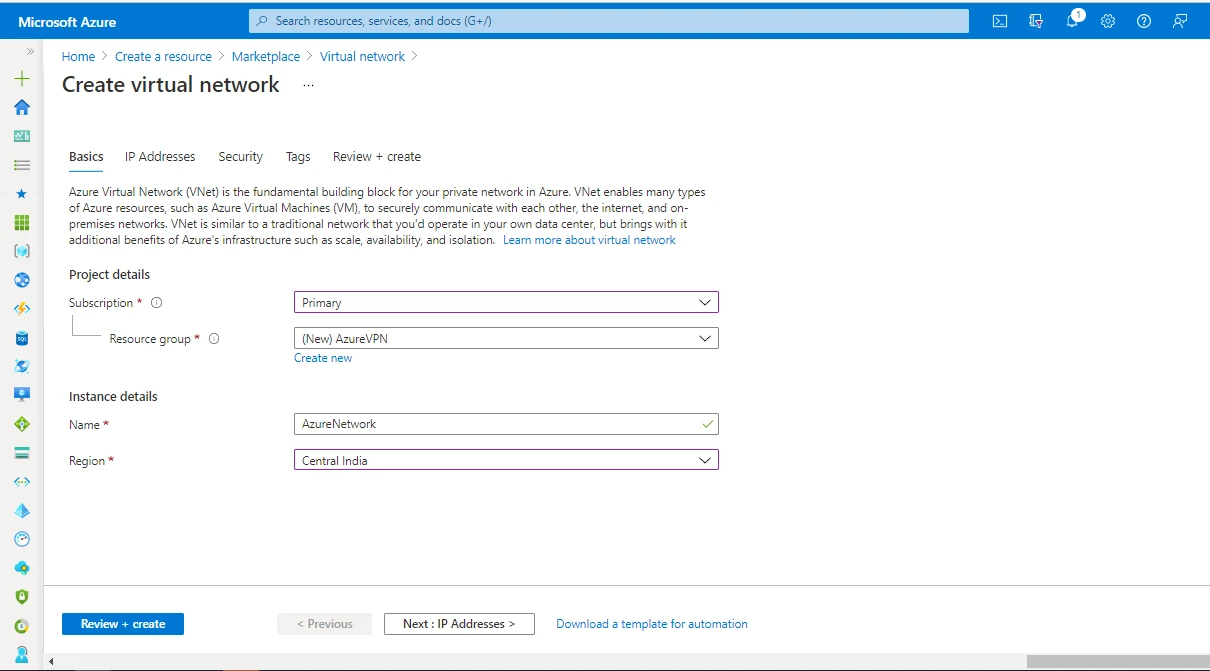Viewport: 1210px width, 671px height.
Task: Click the Review + create button
Action: pos(122,623)
